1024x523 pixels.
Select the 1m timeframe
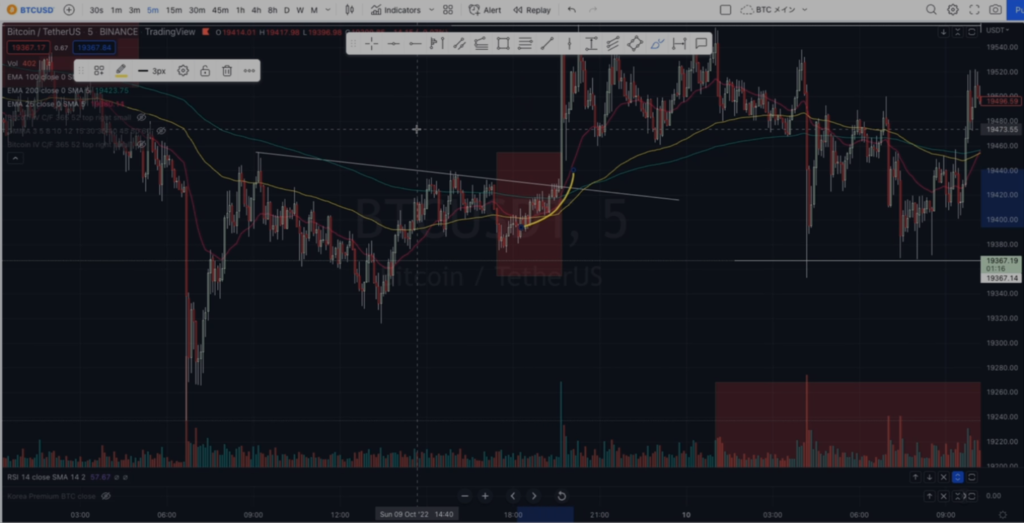coord(116,10)
